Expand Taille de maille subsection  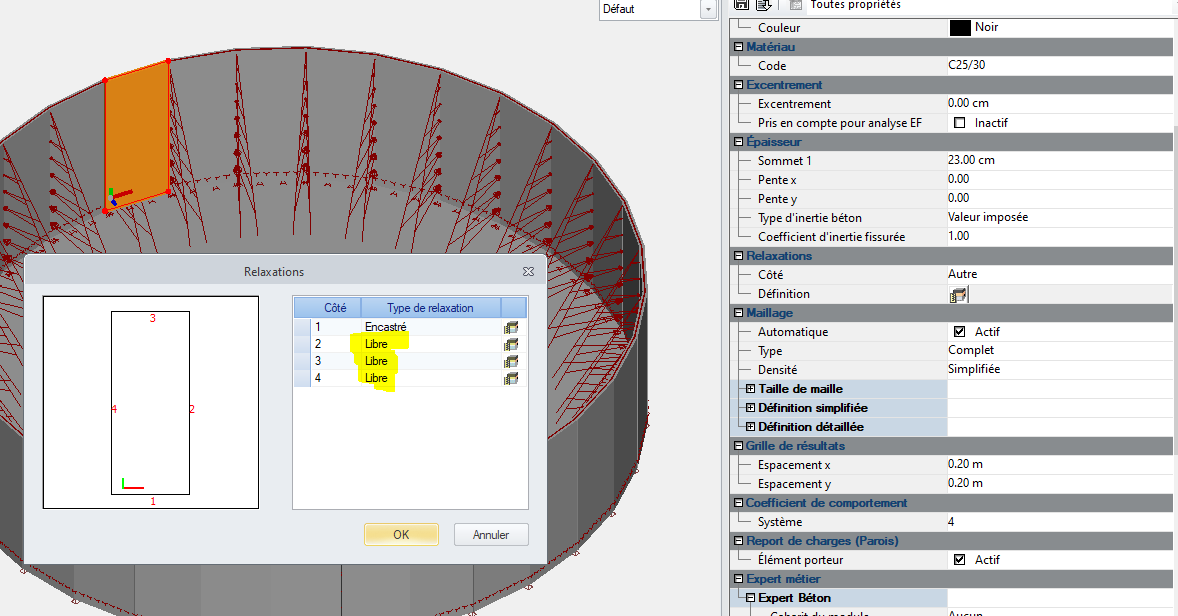[750, 389]
